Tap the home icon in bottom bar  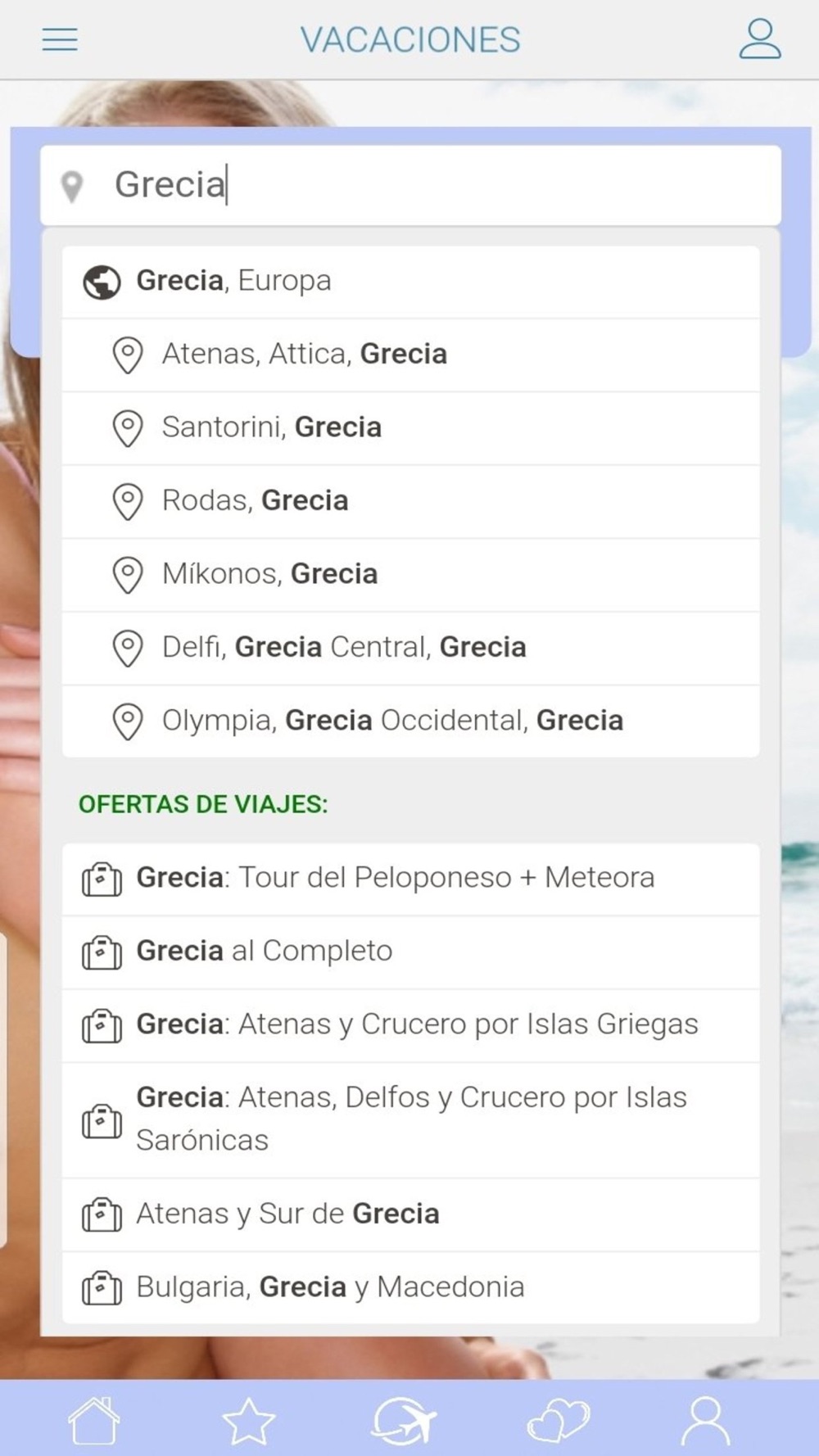pyautogui.click(x=94, y=1420)
